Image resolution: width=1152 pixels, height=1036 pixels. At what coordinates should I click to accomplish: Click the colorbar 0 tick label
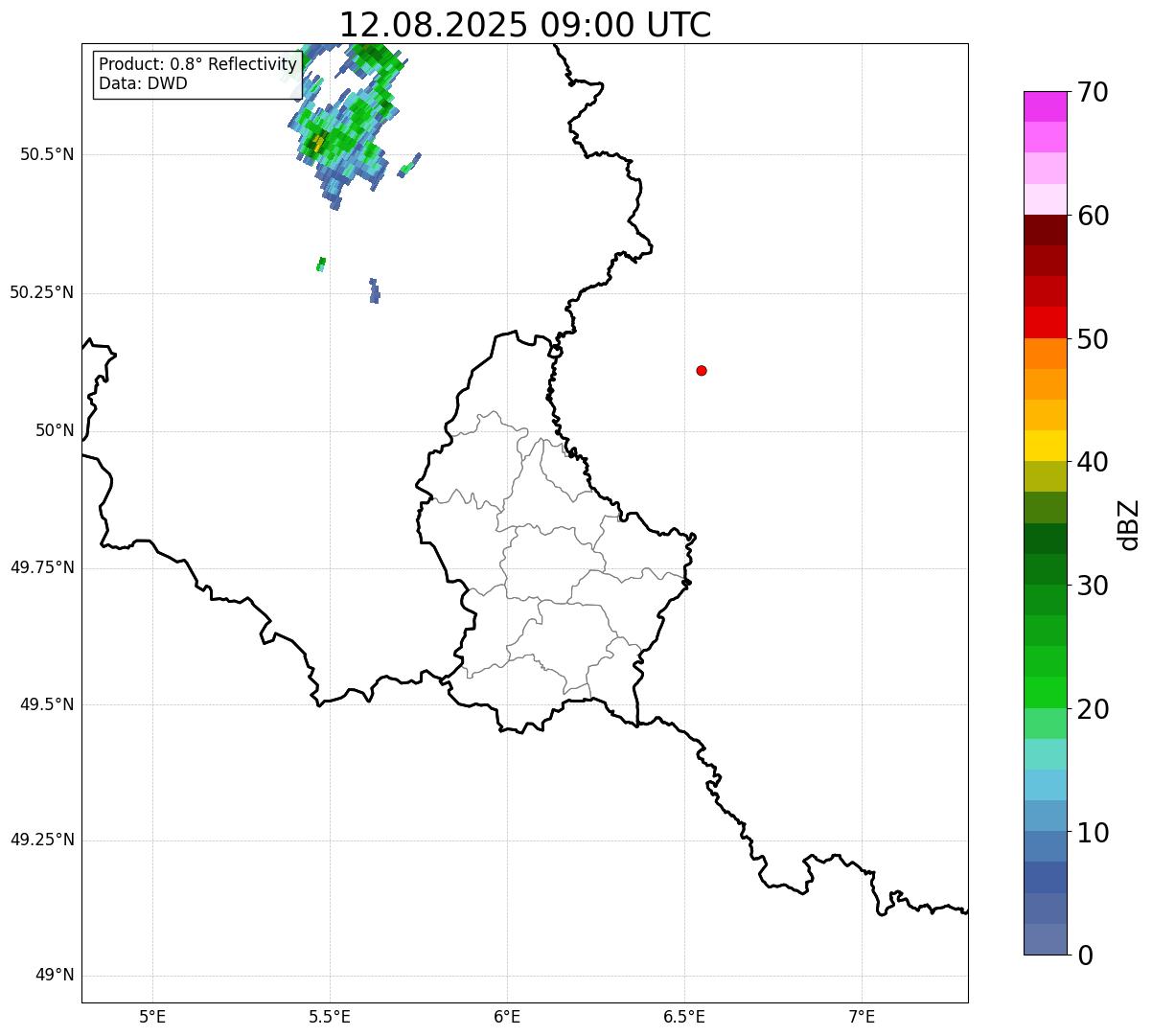(x=1085, y=955)
